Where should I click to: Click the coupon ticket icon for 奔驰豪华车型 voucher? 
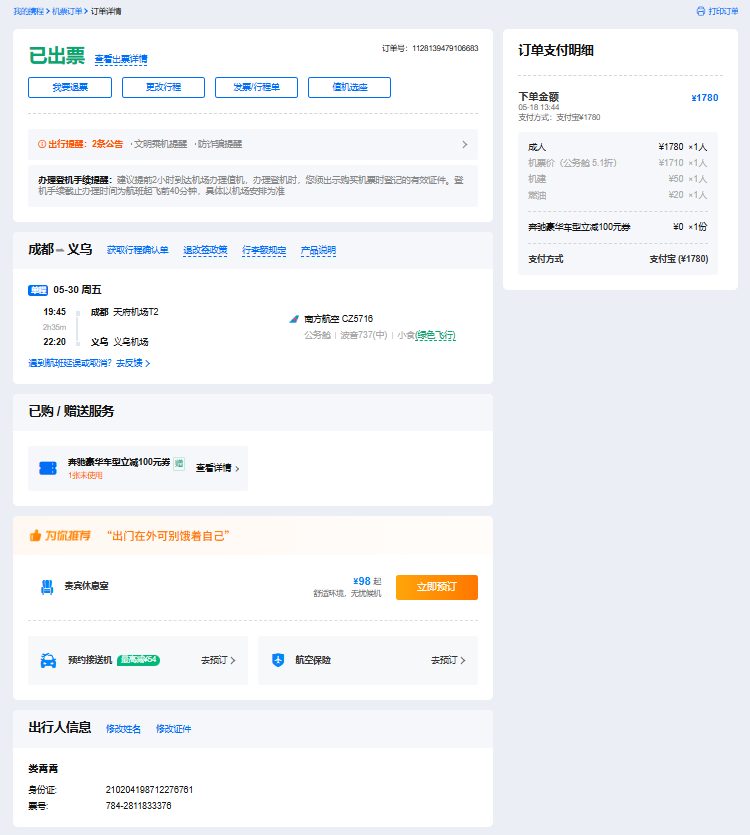pyautogui.click(x=47, y=468)
